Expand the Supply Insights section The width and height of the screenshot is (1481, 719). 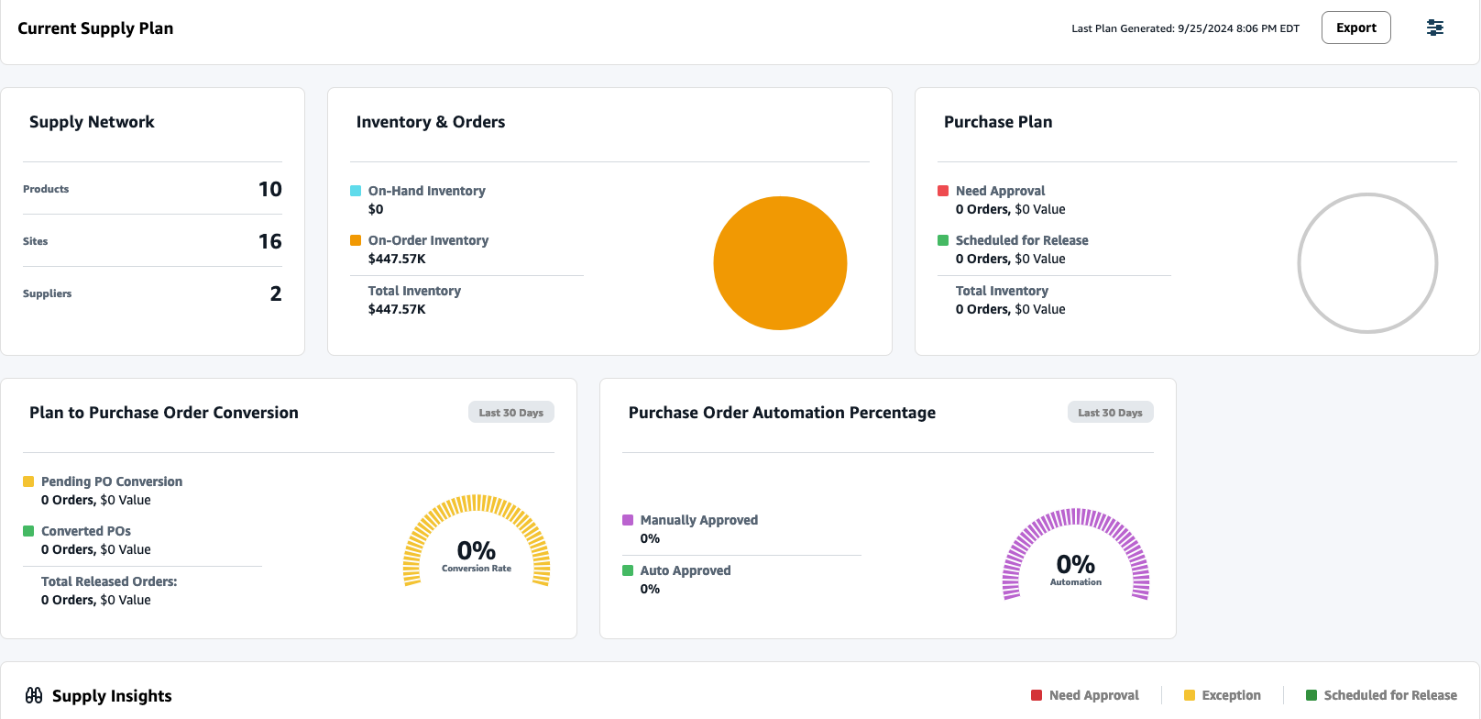pos(110,695)
